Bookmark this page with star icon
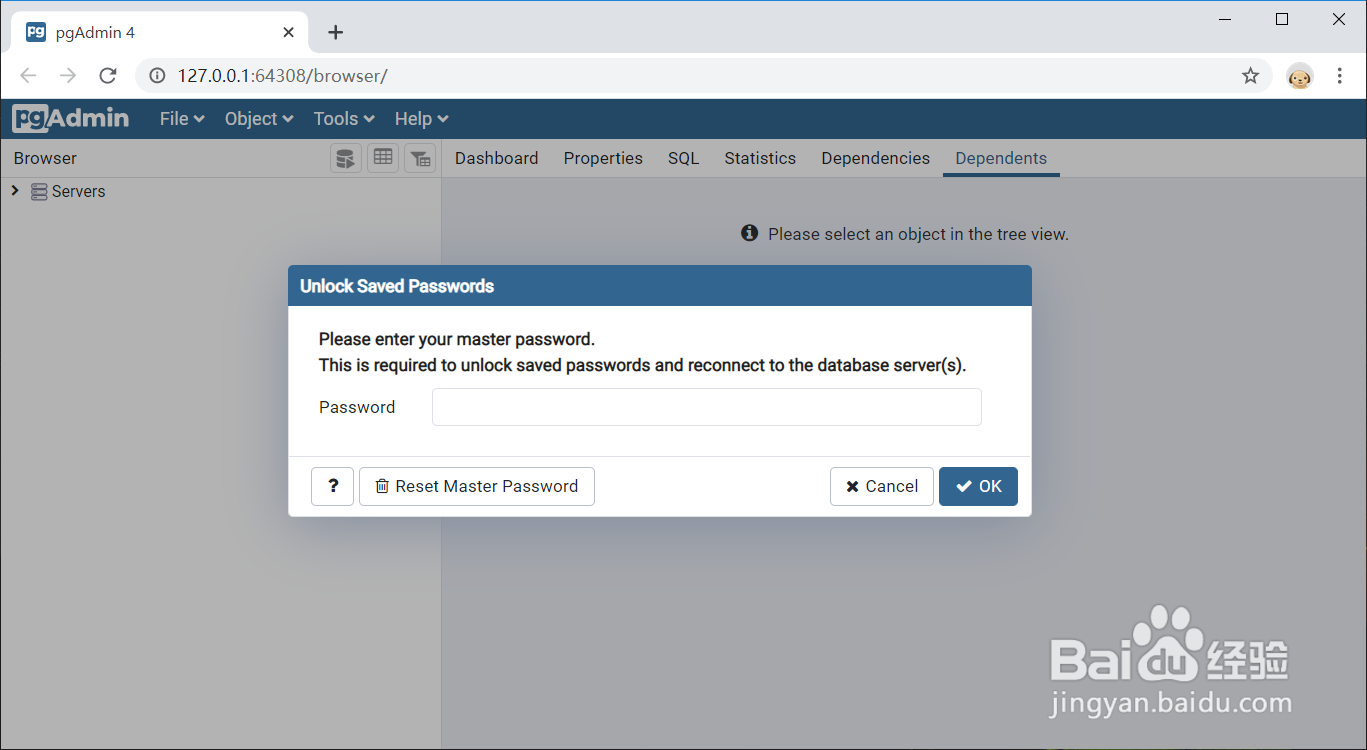 point(1250,76)
